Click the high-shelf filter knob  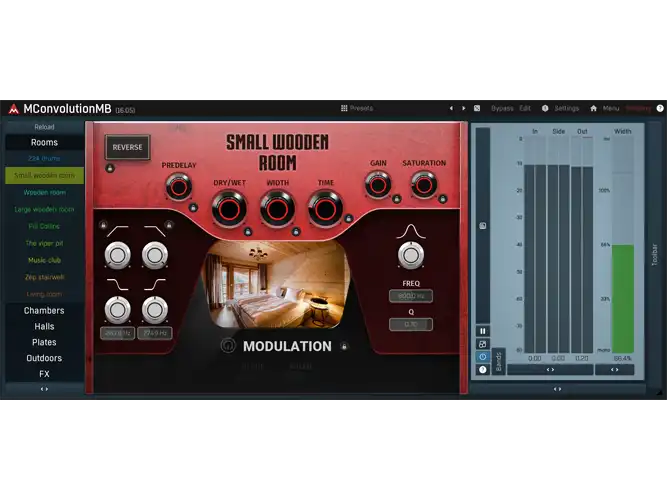tap(155, 310)
